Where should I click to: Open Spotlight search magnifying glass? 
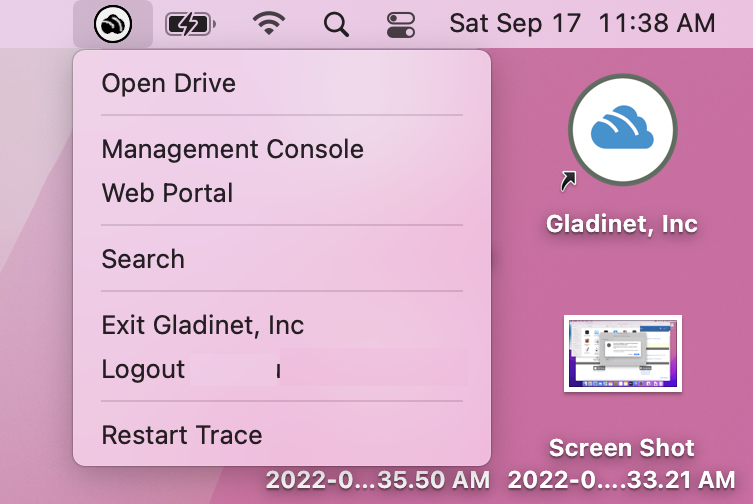coord(336,24)
